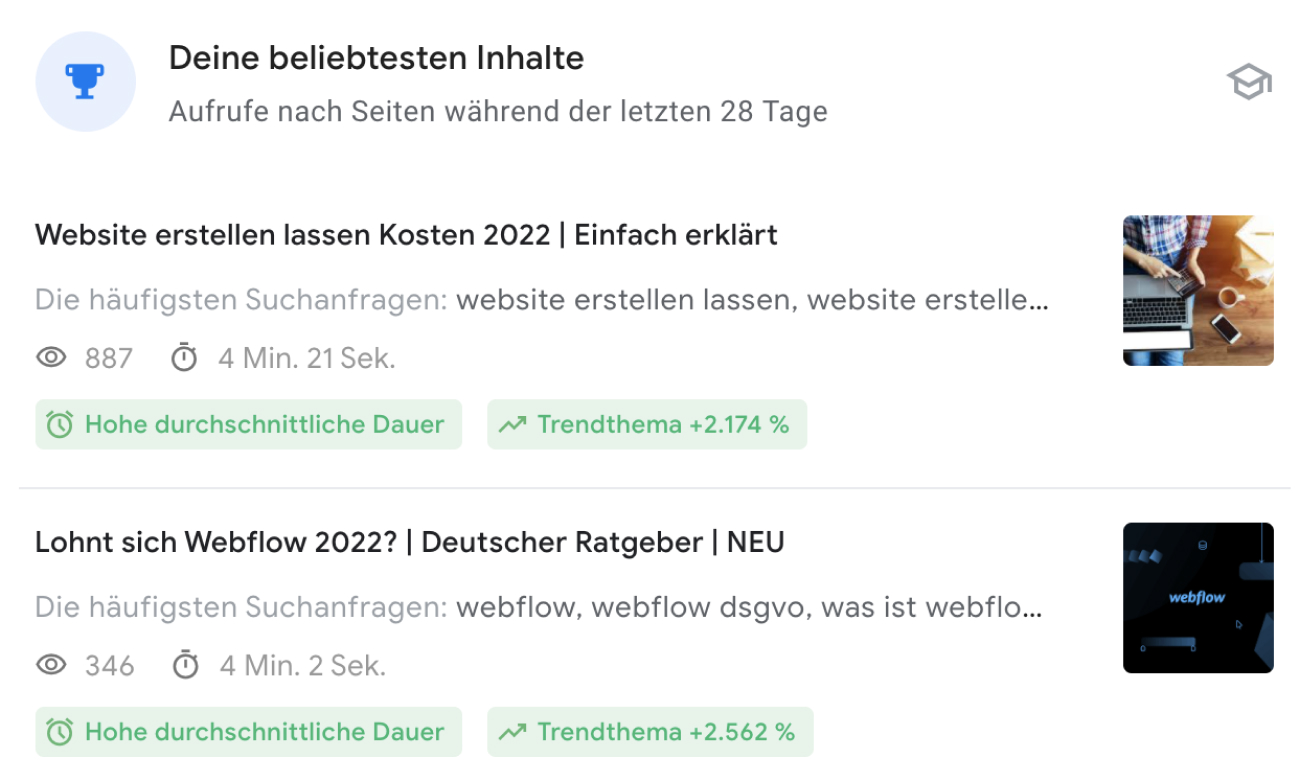1312x780 pixels.
Task: Click the Deine beliebtesten Inhalte heading
Action: 376,58
